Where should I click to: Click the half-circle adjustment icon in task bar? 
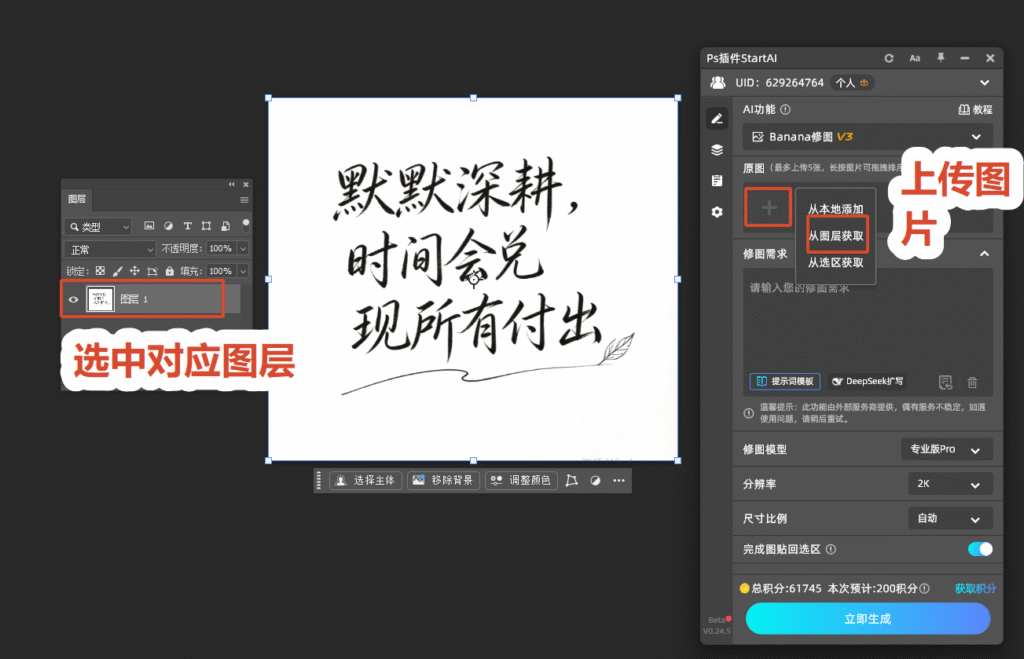(x=595, y=481)
